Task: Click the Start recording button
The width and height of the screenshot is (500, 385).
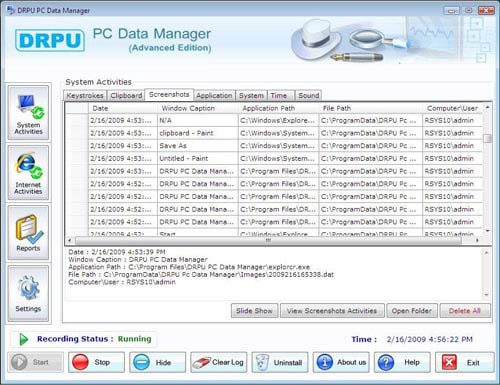Action: [36, 362]
